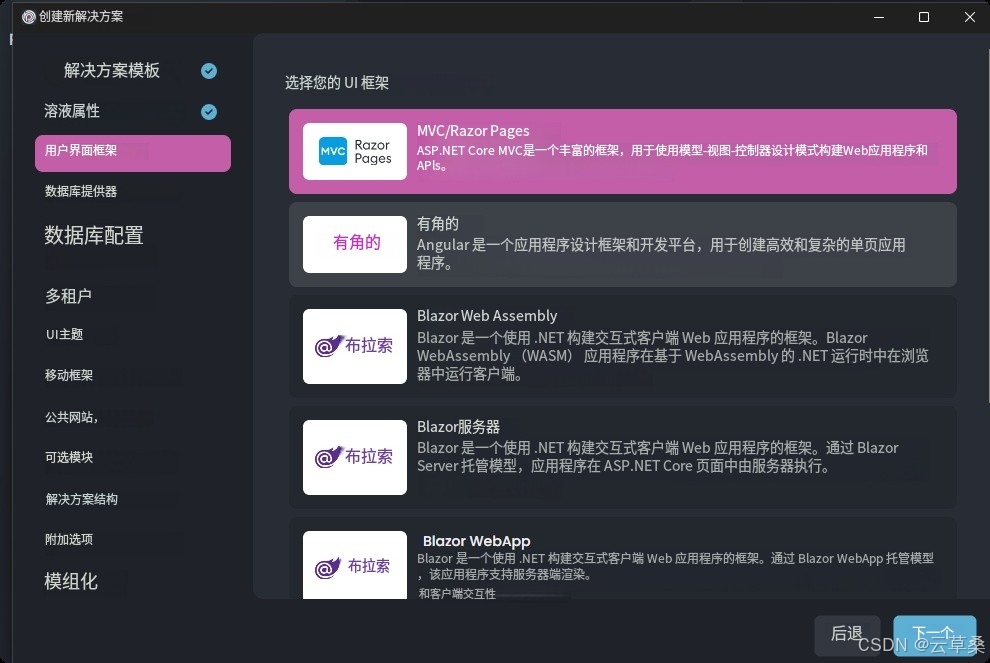Open the 解决方案结构 step
Image resolution: width=990 pixels, height=663 pixels.
81,499
